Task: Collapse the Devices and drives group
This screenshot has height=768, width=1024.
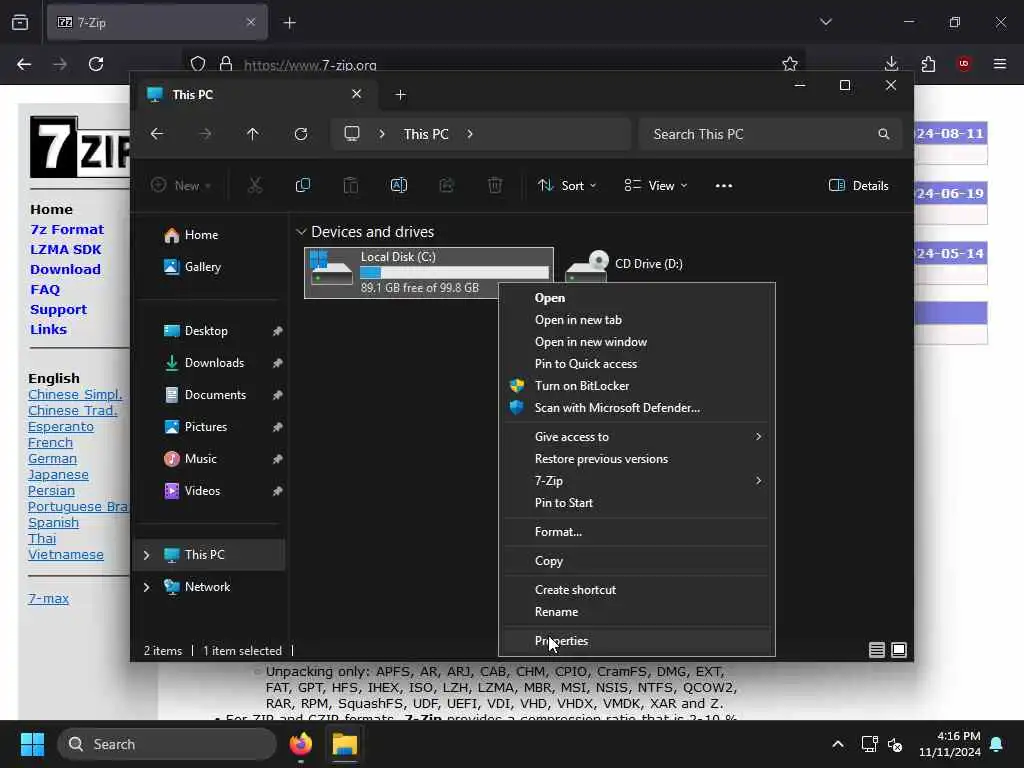Action: tap(301, 232)
